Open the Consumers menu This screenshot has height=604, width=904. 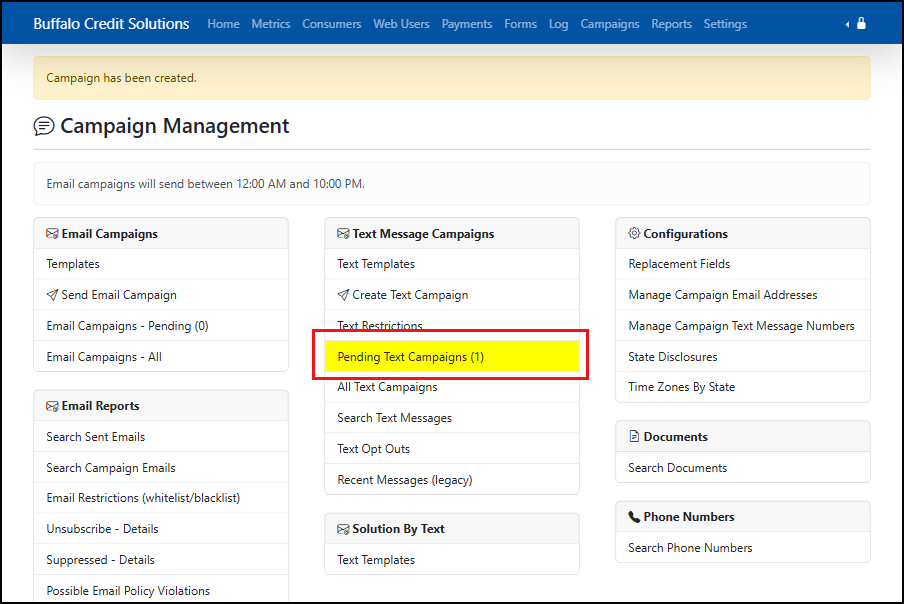[332, 24]
